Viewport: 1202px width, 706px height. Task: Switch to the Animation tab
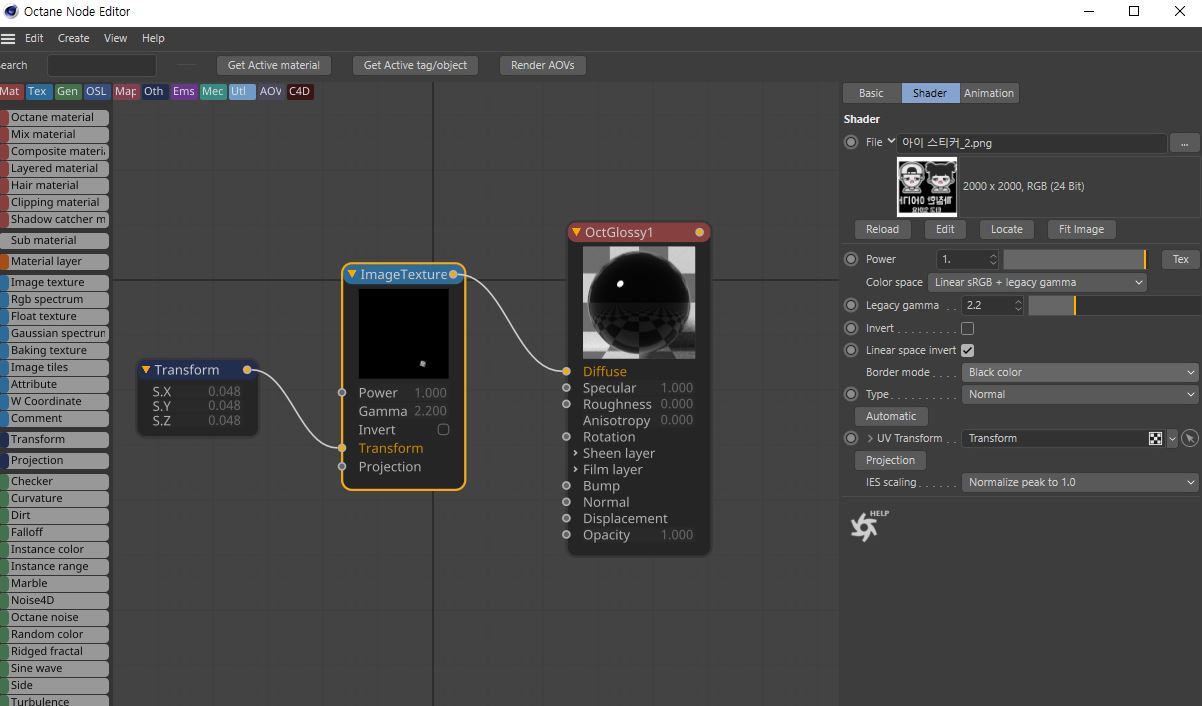pos(988,93)
